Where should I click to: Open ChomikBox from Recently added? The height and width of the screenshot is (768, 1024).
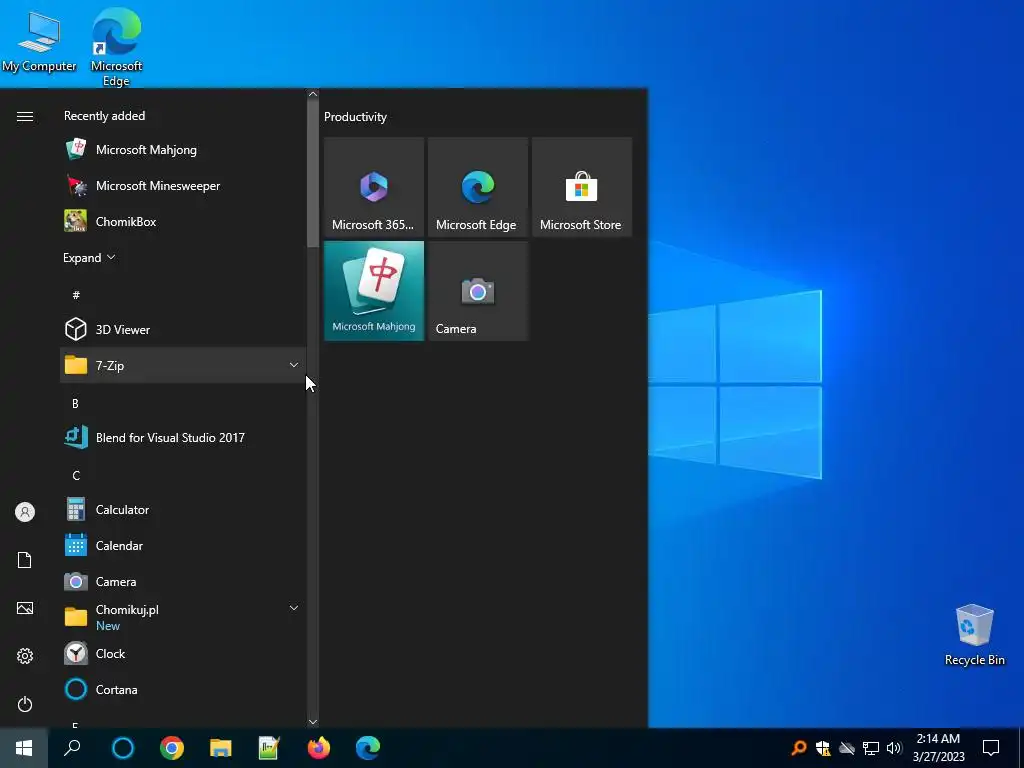coord(183,221)
